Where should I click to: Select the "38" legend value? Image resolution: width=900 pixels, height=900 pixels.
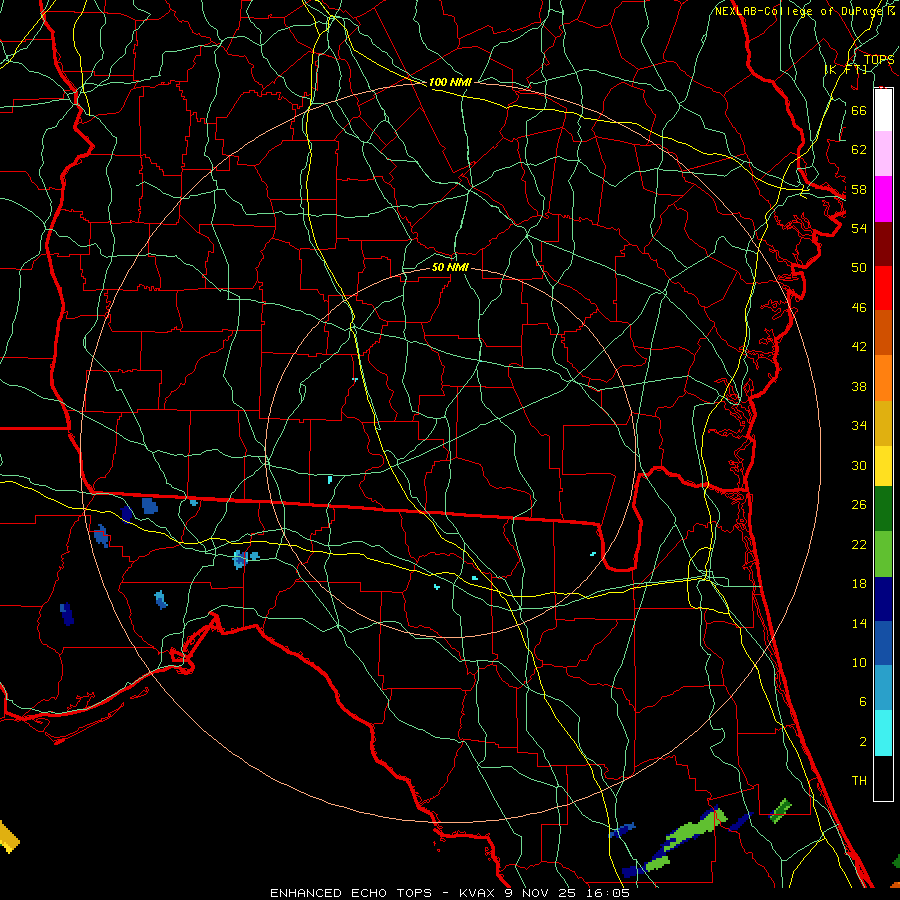point(859,387)
